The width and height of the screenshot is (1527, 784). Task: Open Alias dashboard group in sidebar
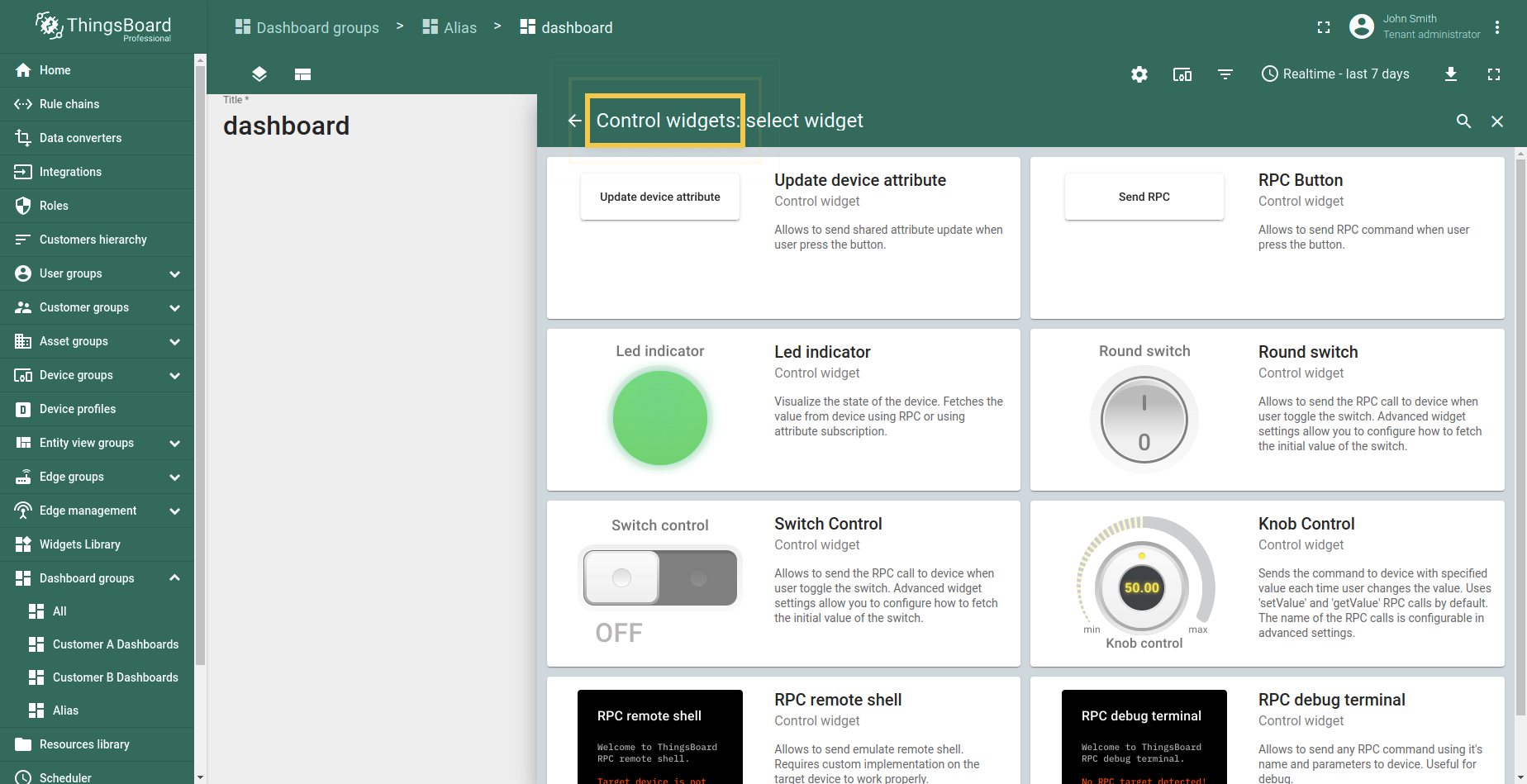point(97,710)
